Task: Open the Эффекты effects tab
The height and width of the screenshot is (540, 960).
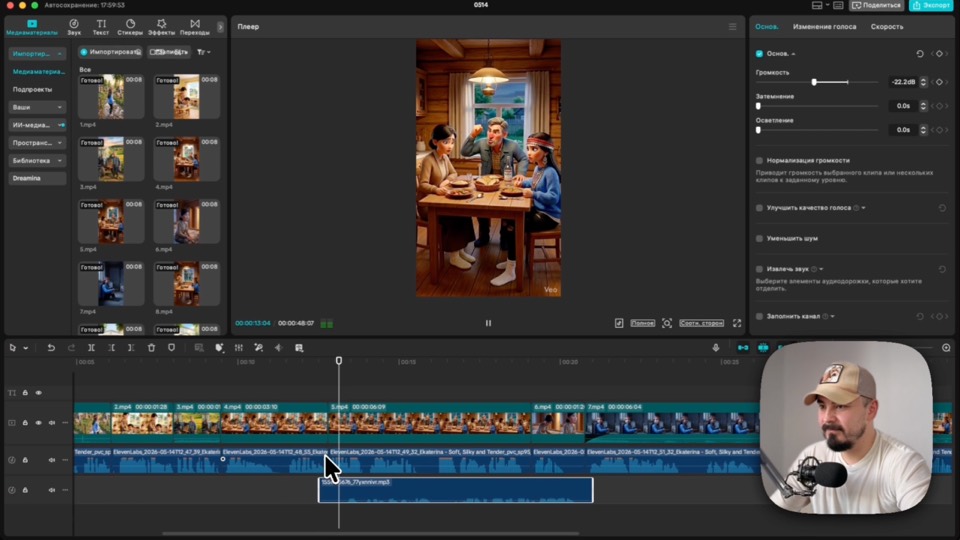Action: coord(161,27)
